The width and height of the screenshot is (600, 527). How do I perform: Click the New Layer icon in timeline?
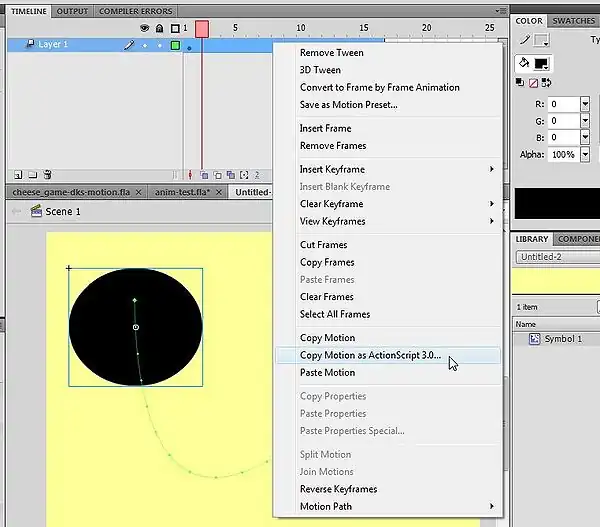pos(17,174)
